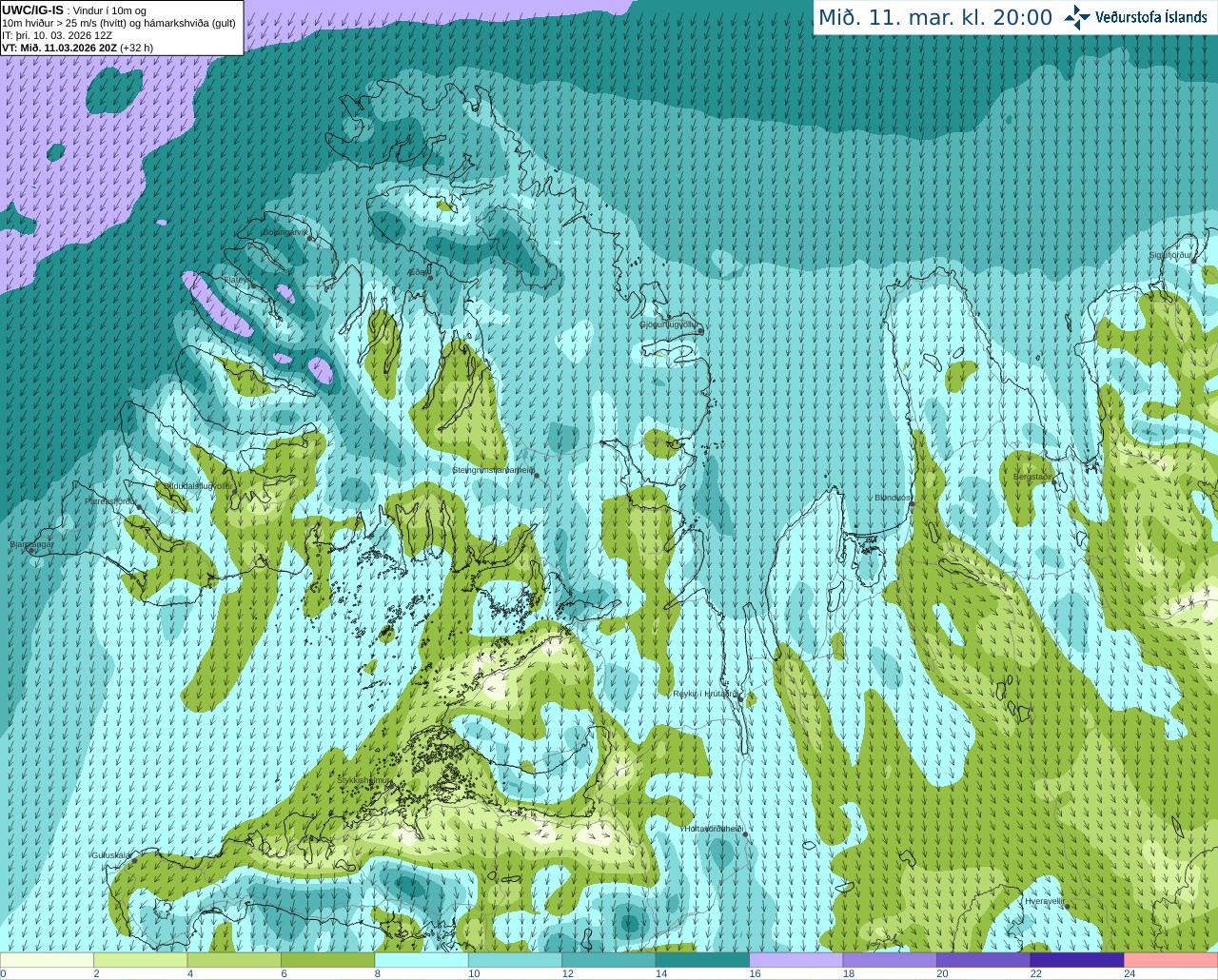
Task: Click the 'Mið. 11. mar. kl. 20:00' timestamp
Action: (935, 18)
